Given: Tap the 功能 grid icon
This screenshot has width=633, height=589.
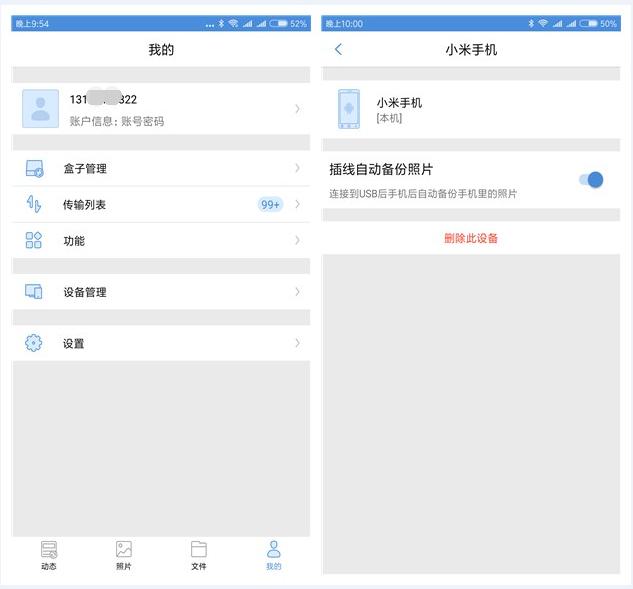Looking at the screenshot, I should point(34,240).
